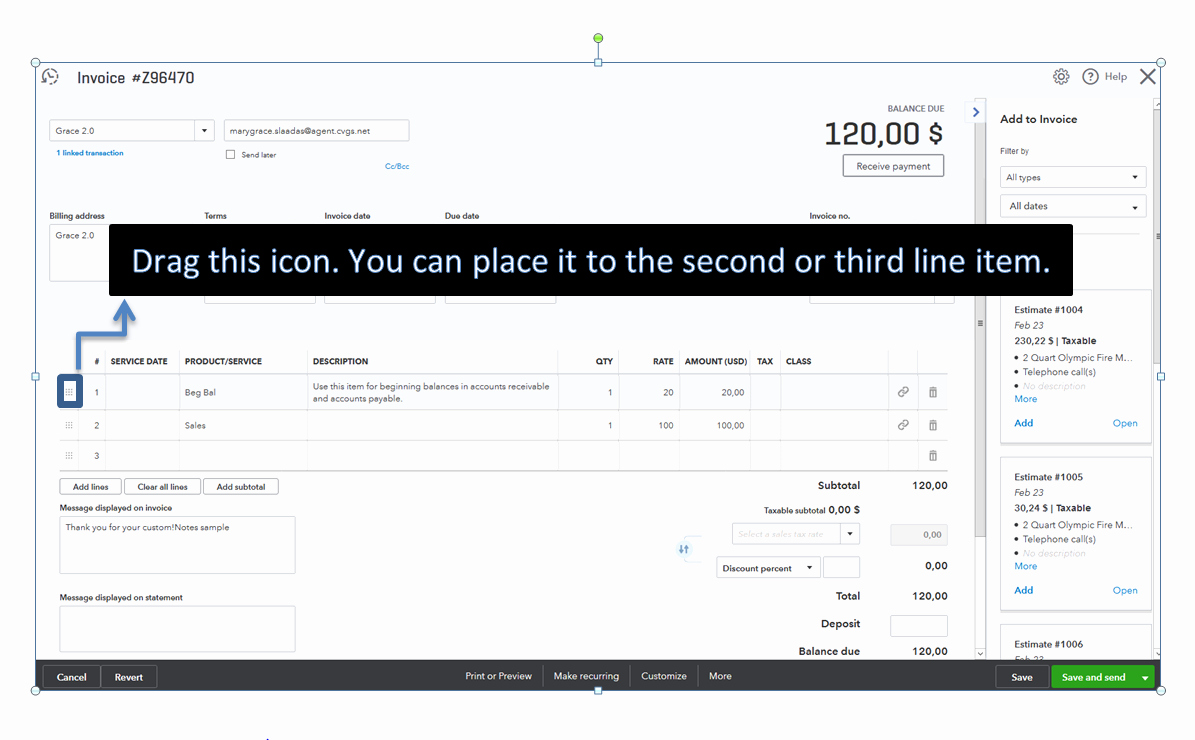The height and width of the screenshot is (740, 1195).
Task: Click the Cancel button
Action: 72,677
